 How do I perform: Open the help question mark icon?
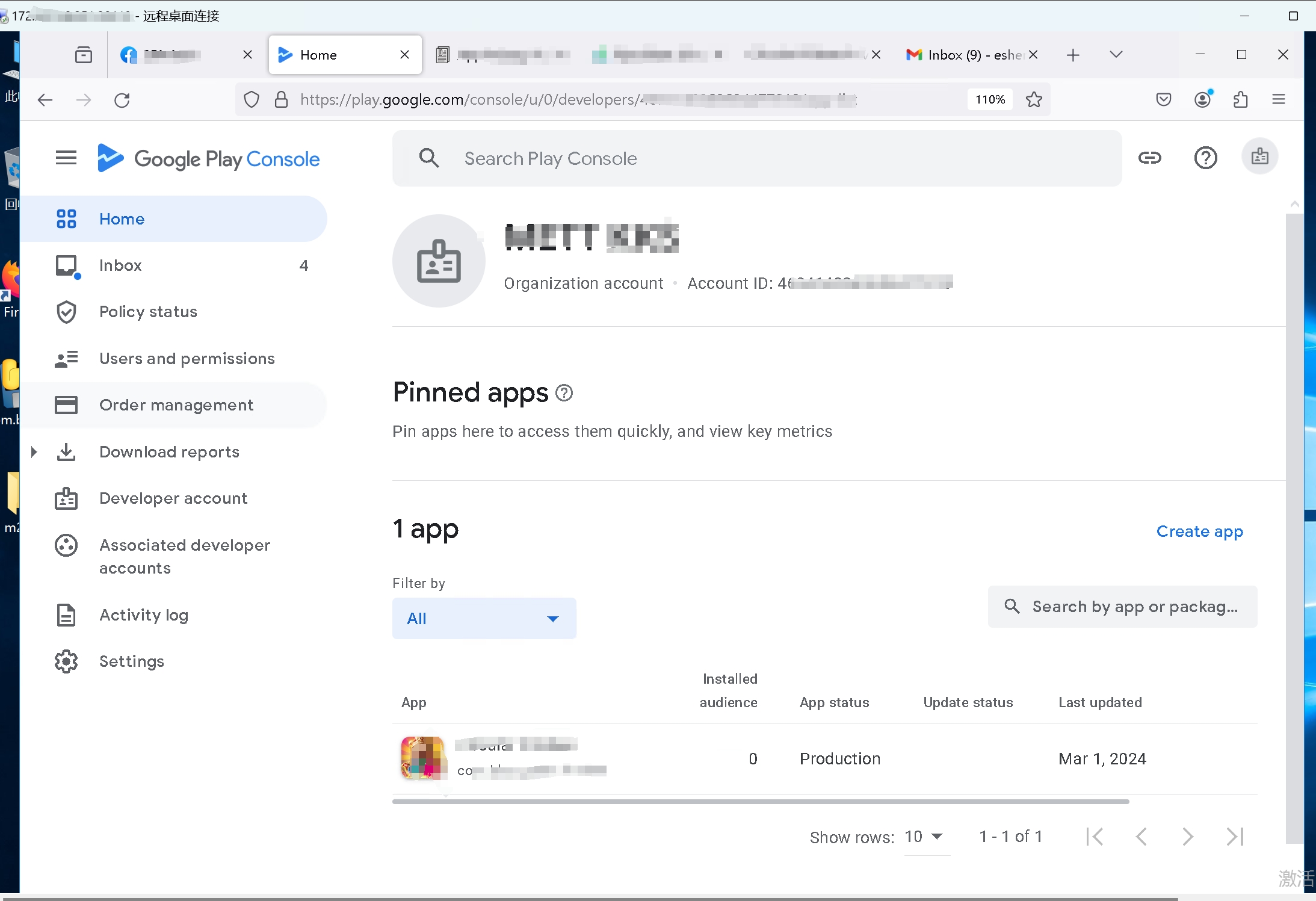coord(1205,158)
